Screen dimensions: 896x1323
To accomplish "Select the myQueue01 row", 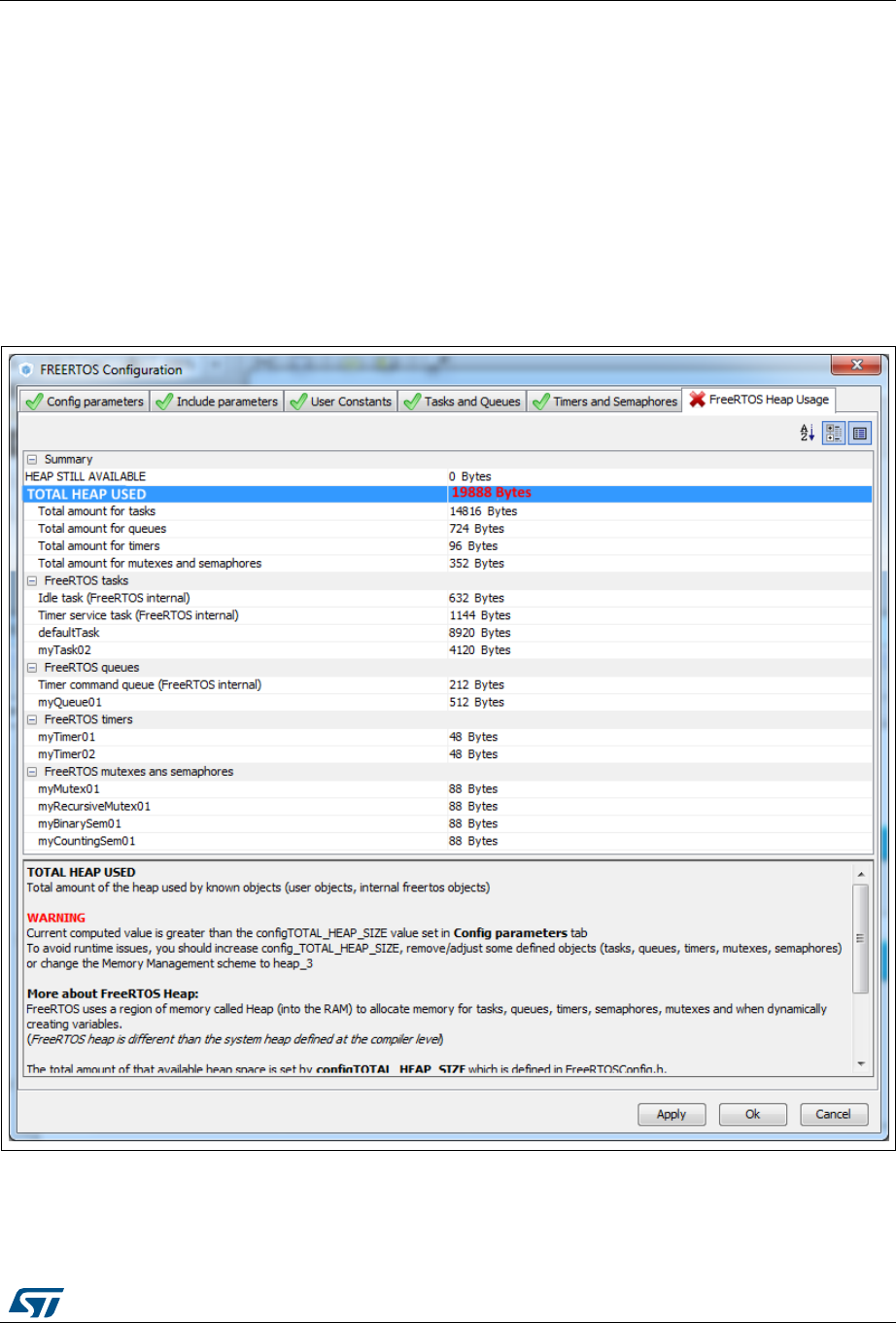I will tap(448, 703).
